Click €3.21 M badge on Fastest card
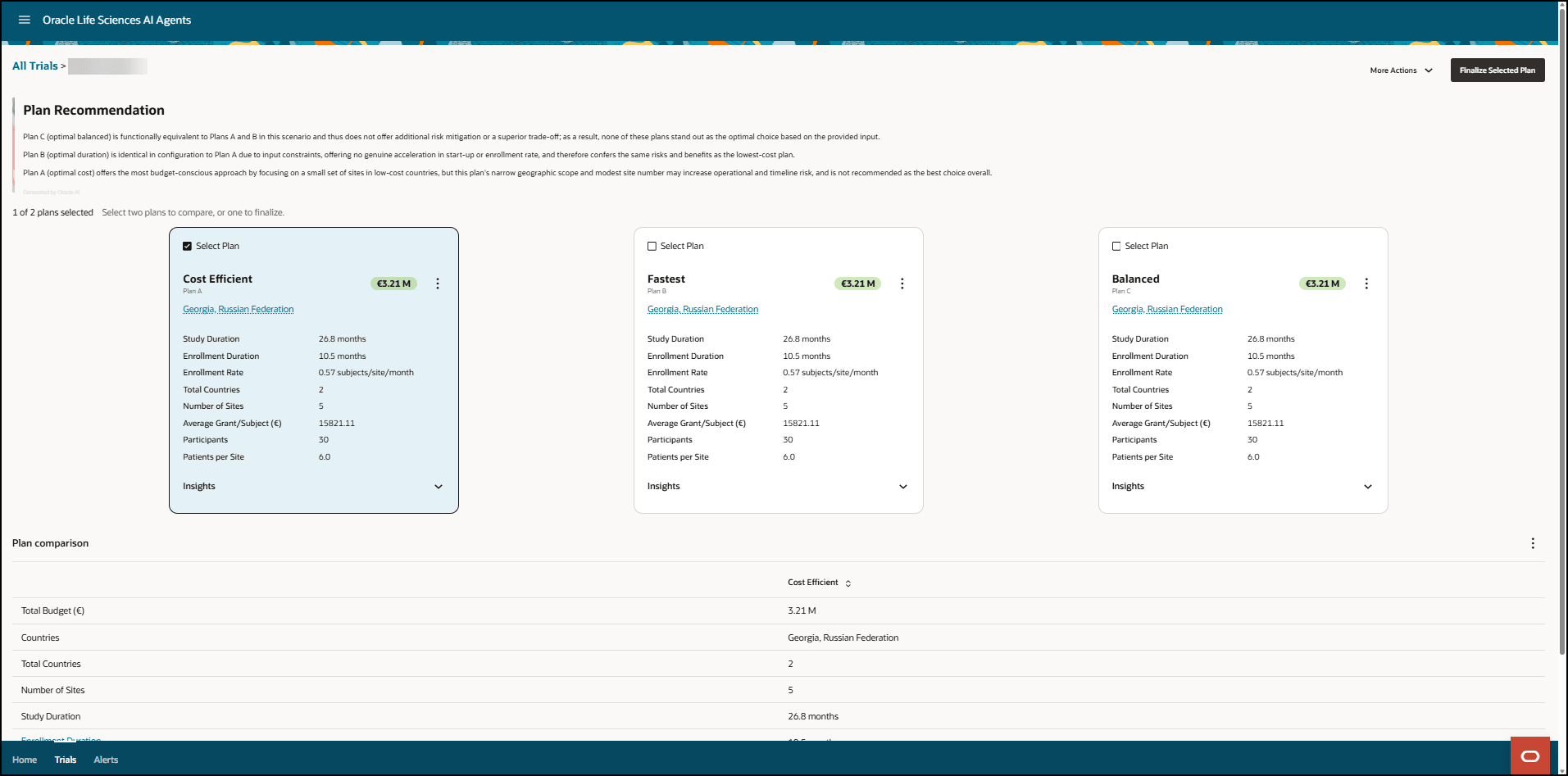Screen dimensions: 1568x776 pyautogui.click(x=858, y=284)
